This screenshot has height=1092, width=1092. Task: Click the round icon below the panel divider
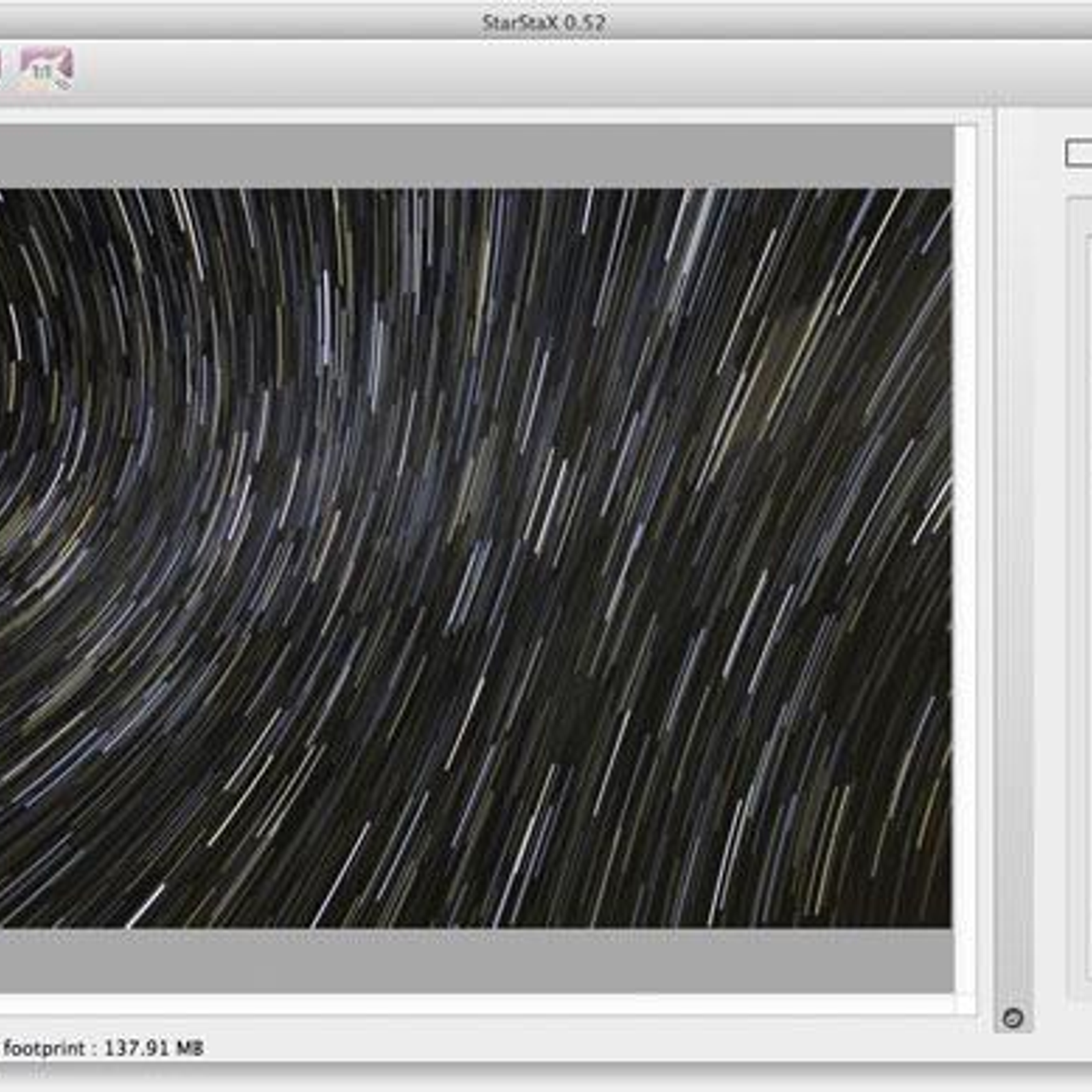point(1013,1018)
